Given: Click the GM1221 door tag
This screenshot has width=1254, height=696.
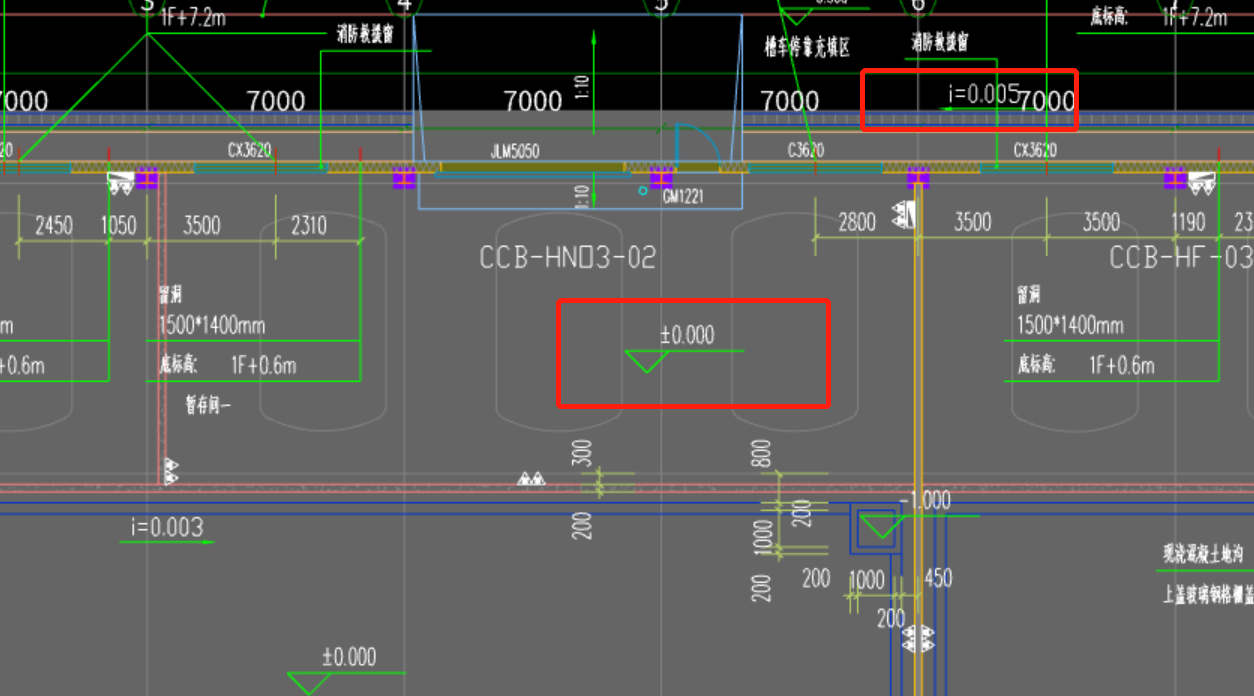Looking at the screenshot, I should (683, 196).
